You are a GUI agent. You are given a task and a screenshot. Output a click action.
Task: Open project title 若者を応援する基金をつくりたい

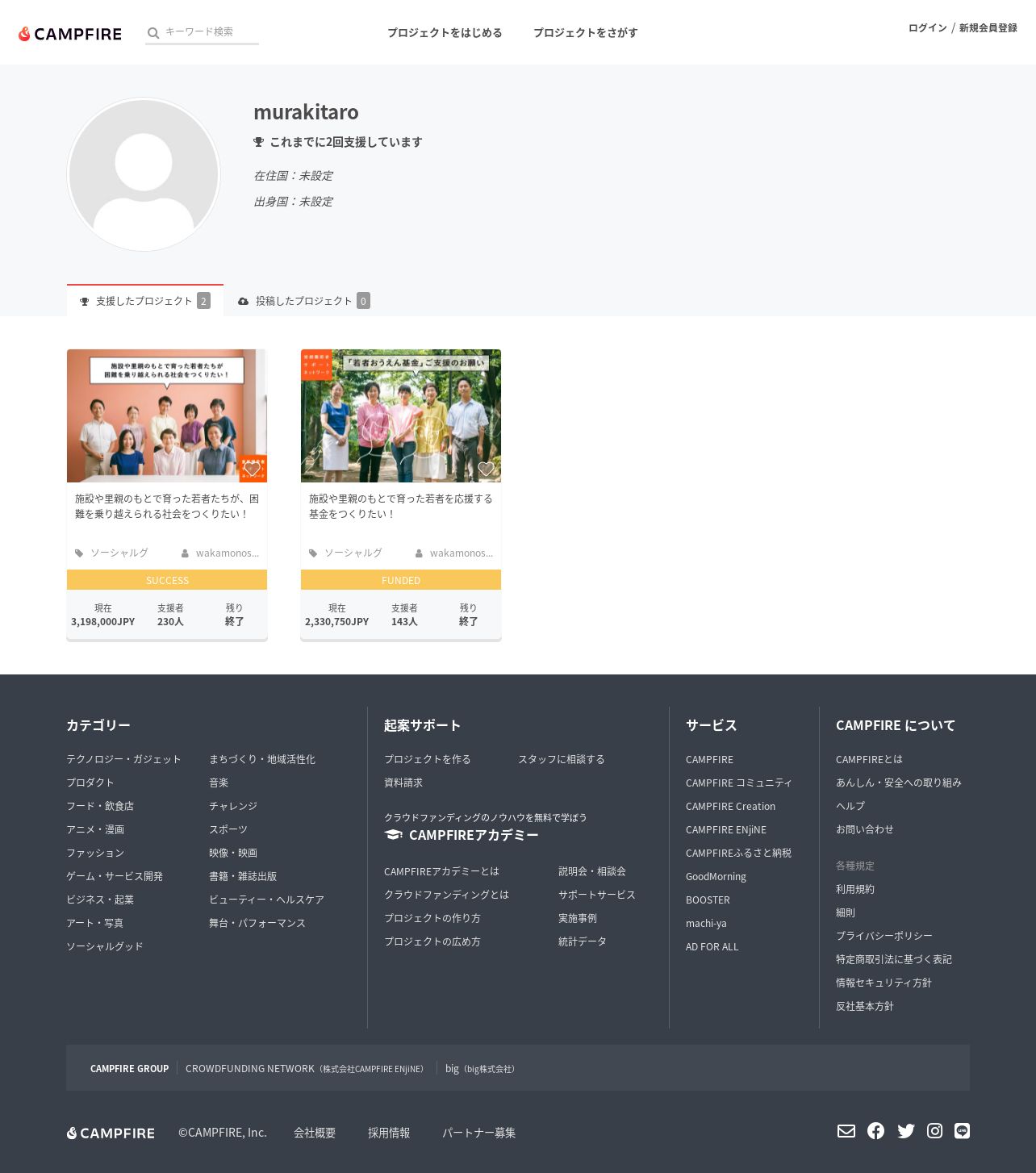(x=401, y=507)
